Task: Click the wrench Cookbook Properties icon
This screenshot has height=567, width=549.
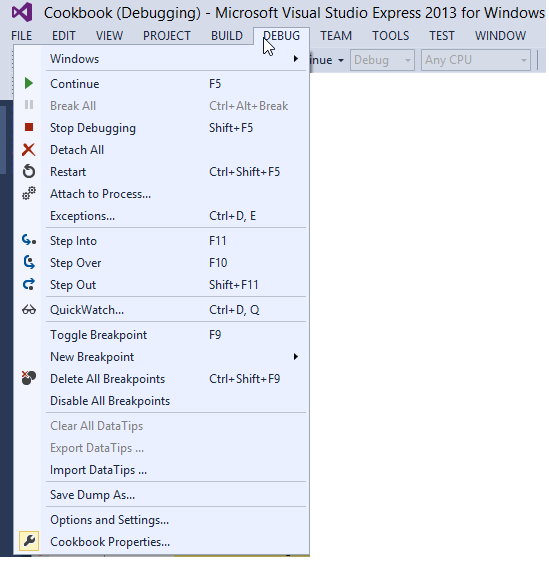Action: (x=29, y=541)
